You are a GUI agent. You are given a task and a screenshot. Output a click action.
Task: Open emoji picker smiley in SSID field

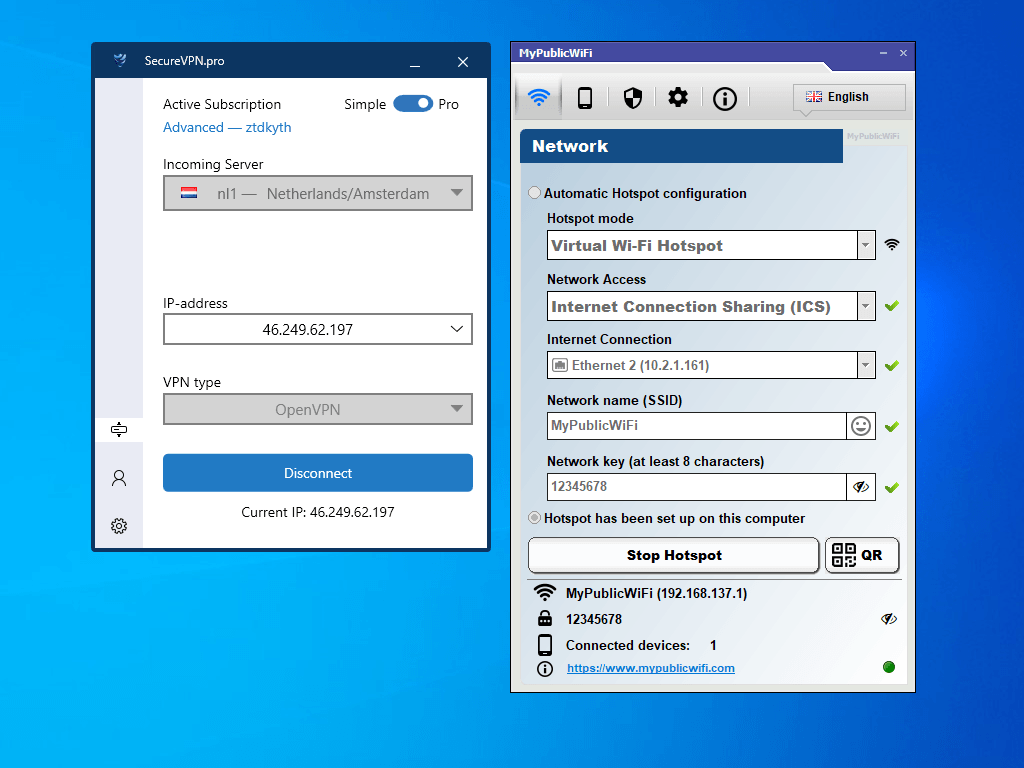pos(861,426)
